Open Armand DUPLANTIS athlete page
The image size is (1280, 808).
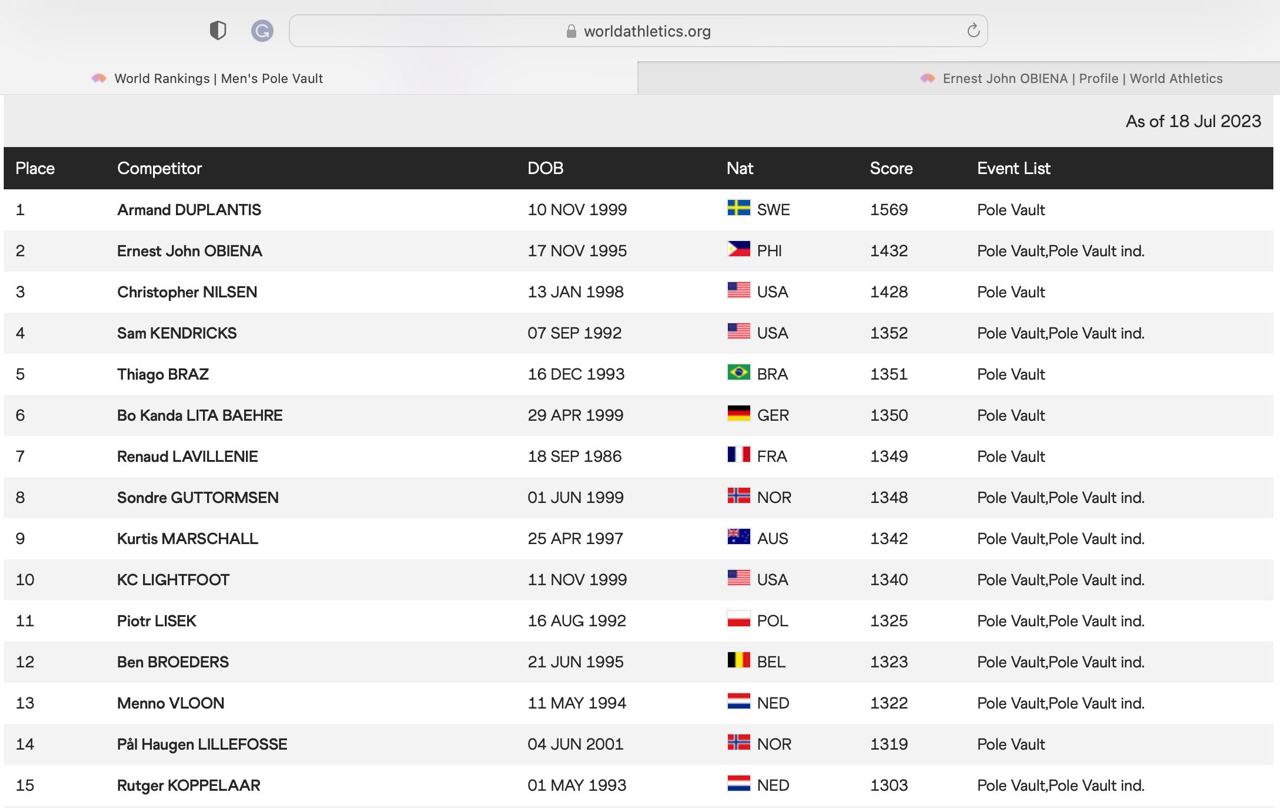coord(188,209)
